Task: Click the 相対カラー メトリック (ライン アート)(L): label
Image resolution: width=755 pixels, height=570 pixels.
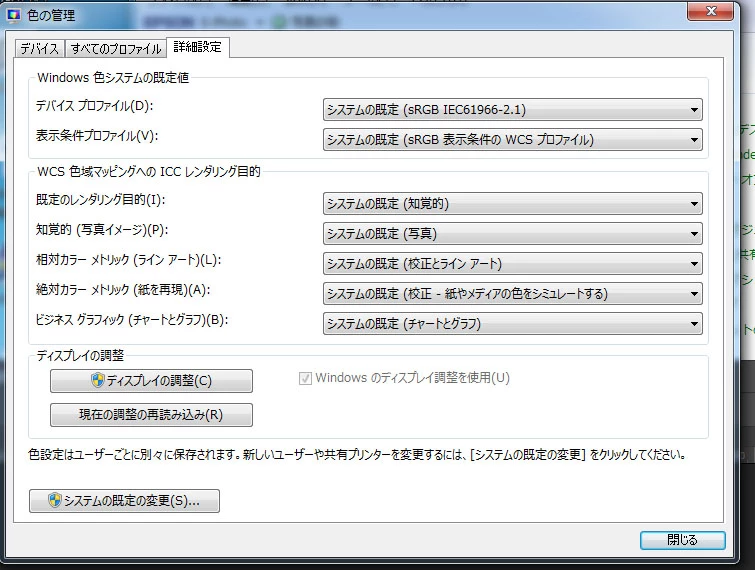Action: (129, 260)
